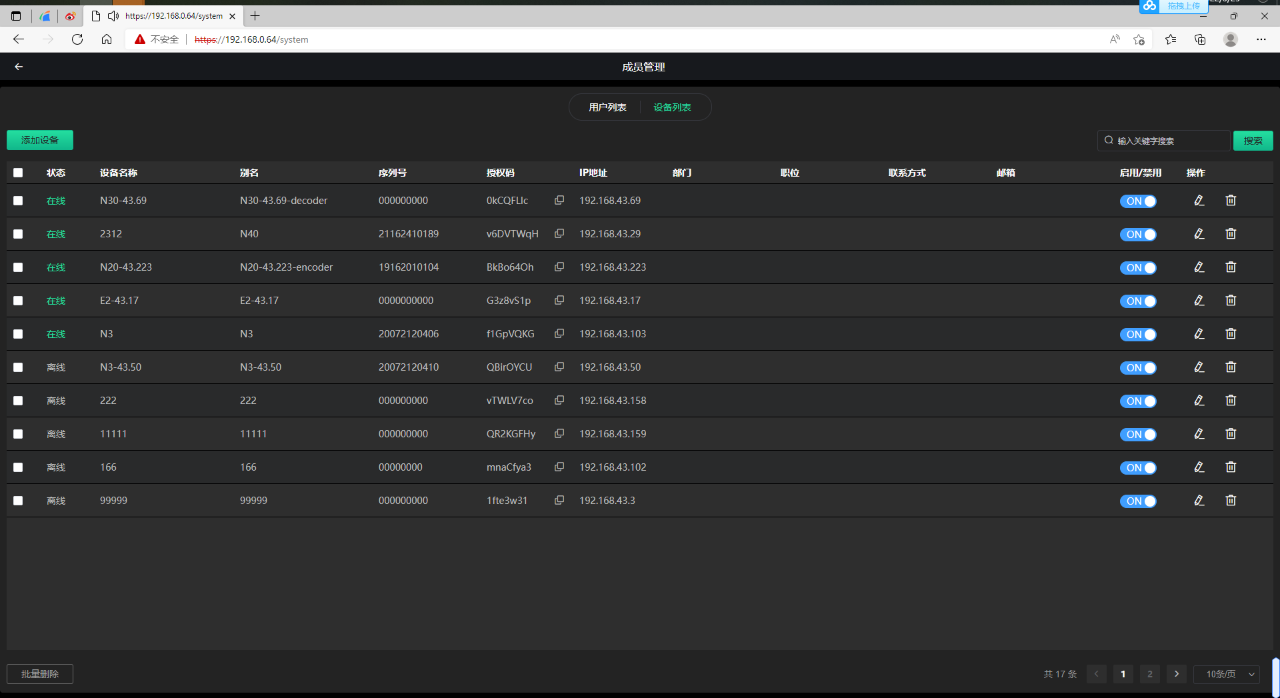Click the green add device button
The height and width of the screenshot is (698, 1280).
coord(40,140)
